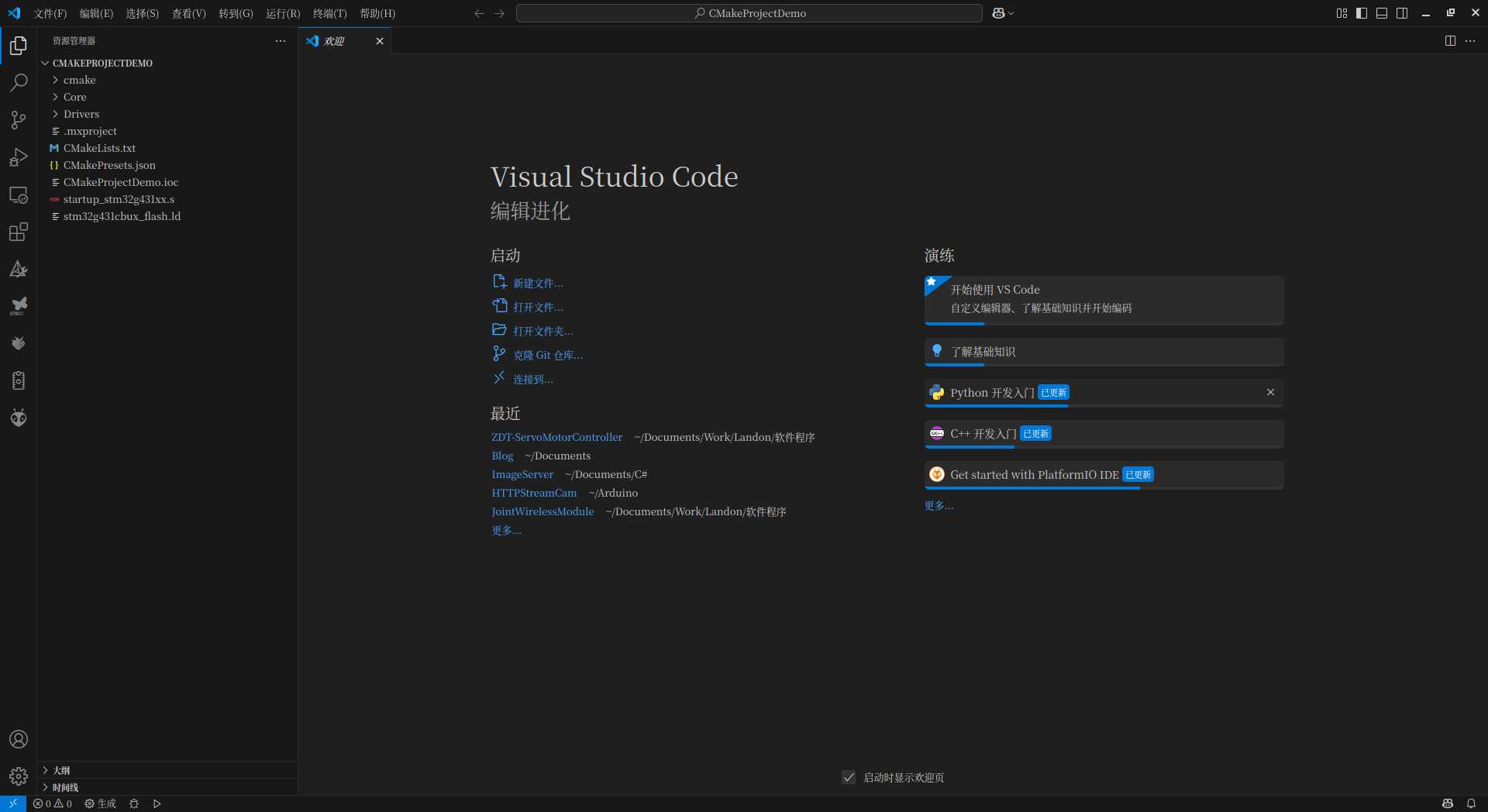
Task: Go forward with the navigation arrow
Action: [500, 13]
